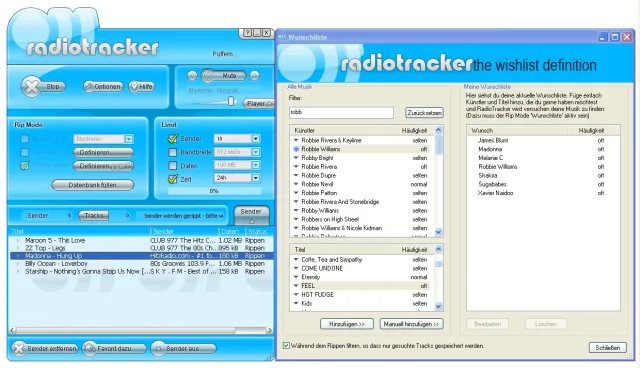Sort track list by Daten column header
640x368 pixels.
point(230,231)
